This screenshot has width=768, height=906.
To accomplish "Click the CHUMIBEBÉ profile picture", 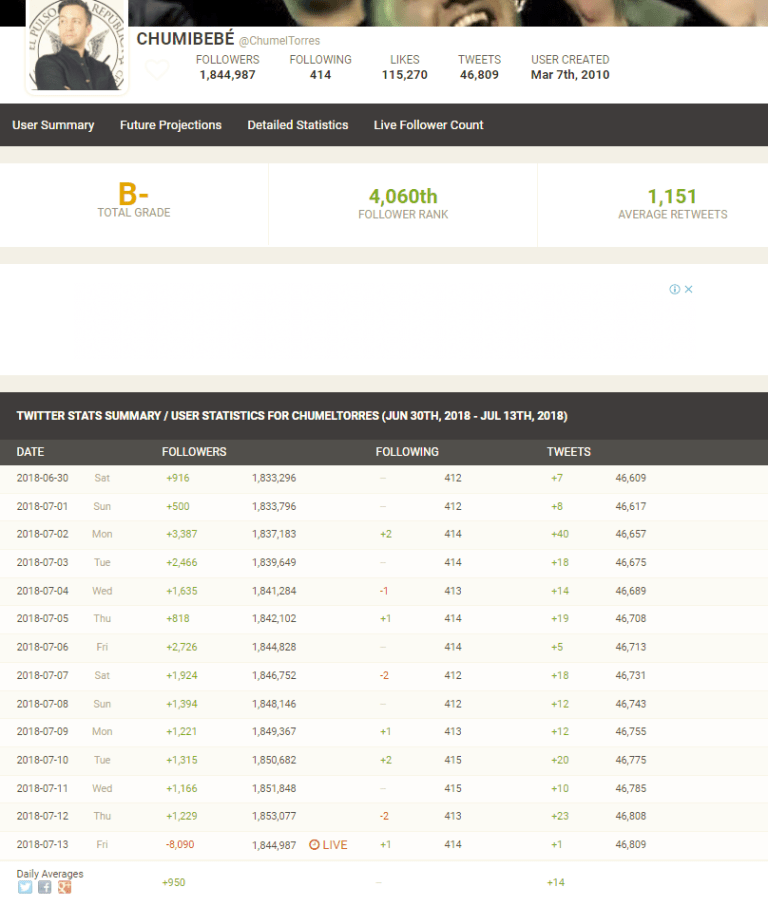I will [77, 45].
